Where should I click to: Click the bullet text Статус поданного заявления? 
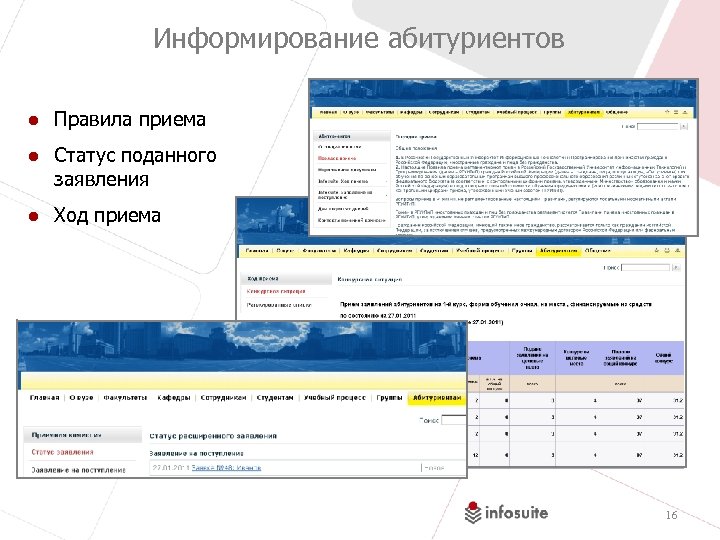click(135, 167)
